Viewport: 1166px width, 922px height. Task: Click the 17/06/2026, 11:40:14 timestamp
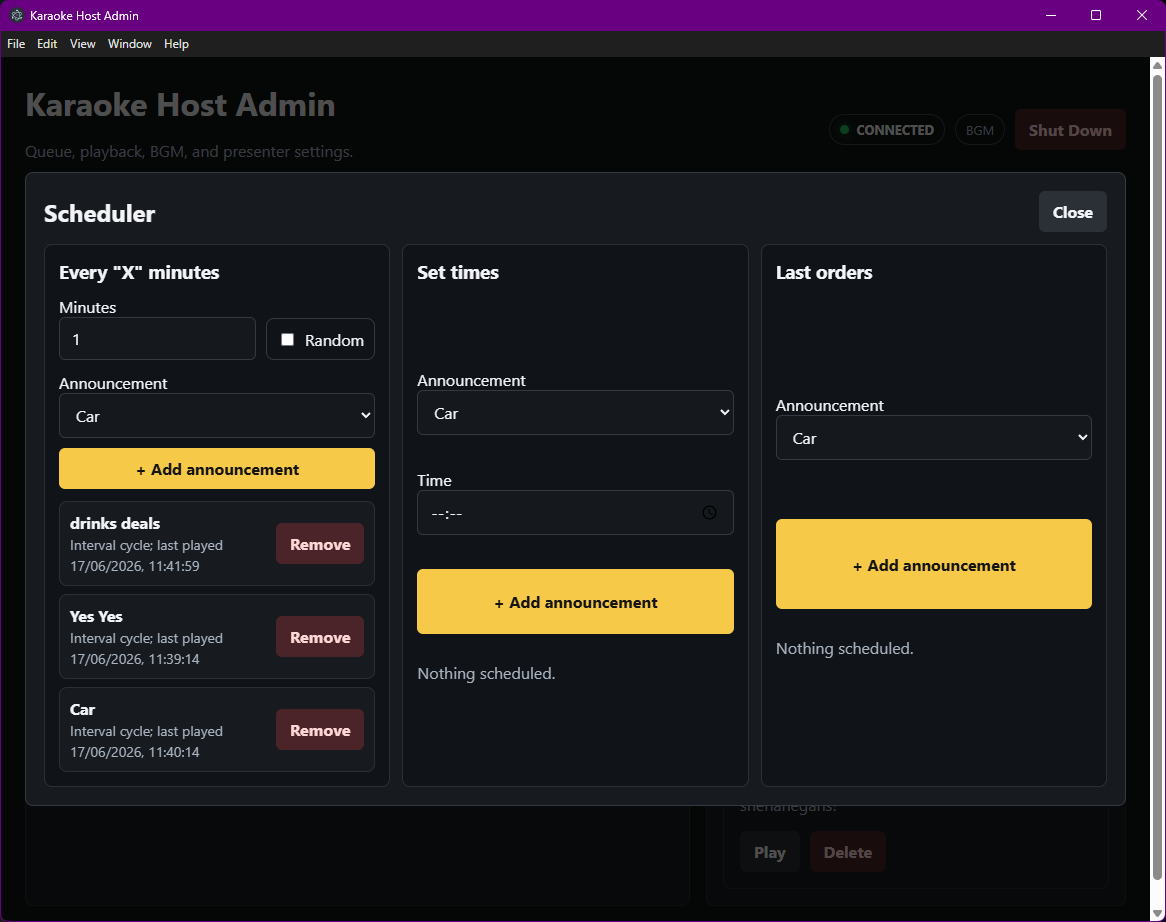tap(135, 752)
